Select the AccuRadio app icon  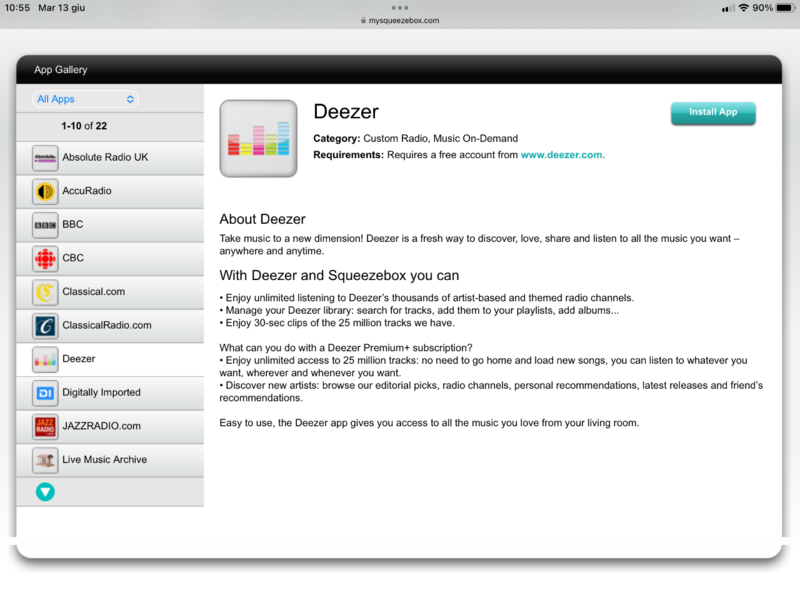point(45,191)
